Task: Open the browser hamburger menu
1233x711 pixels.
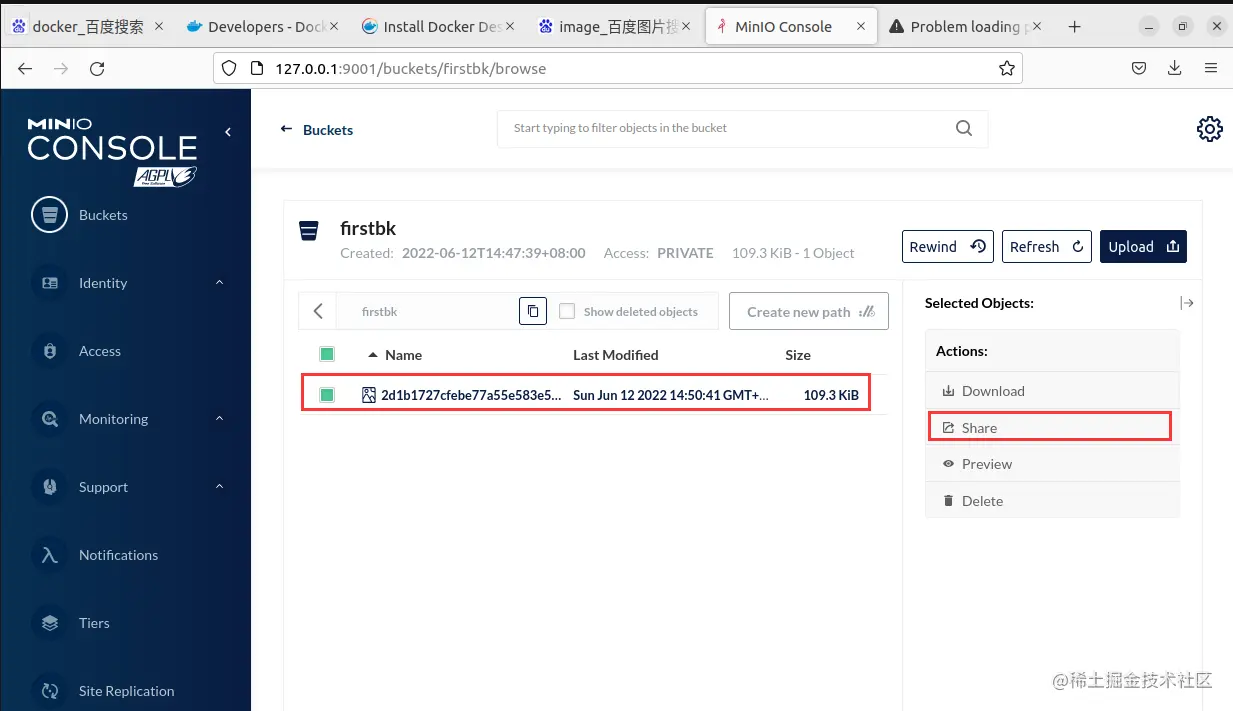Action: [x=1211, y=69]
